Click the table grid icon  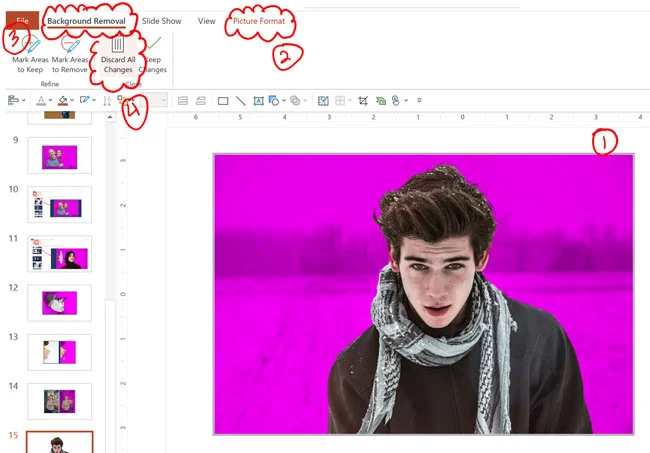340,101
